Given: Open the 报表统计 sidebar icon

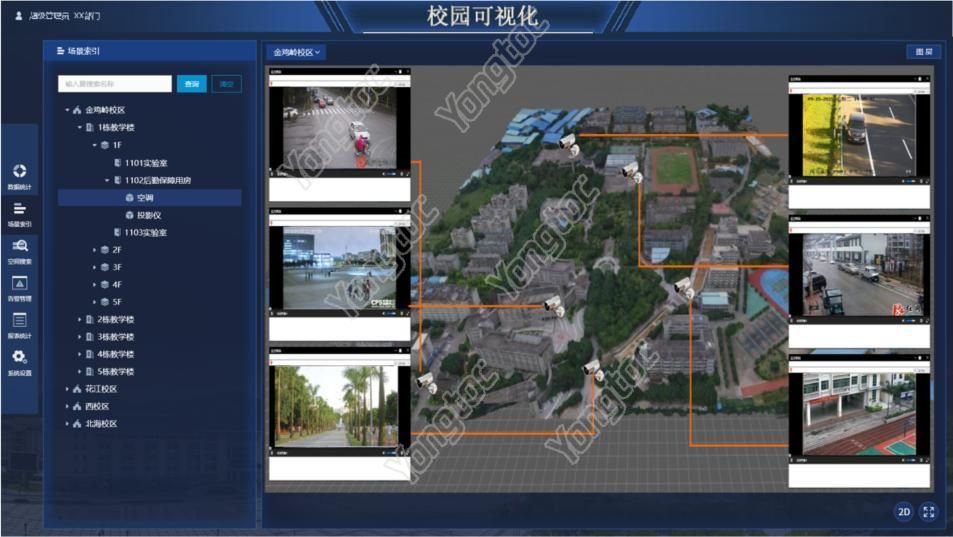Looking at the screenshot, I should pos(19,320).
